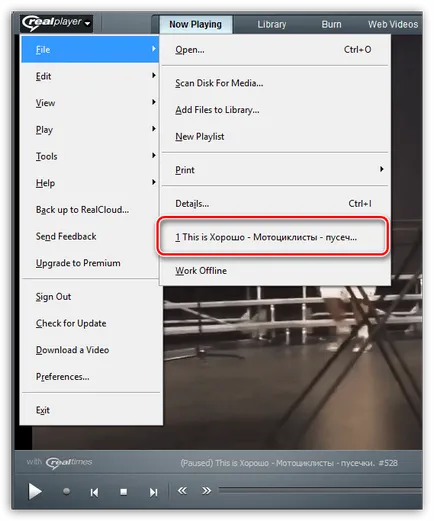Expand the Edit submenu
434x521 pixels.
(90, 76)
